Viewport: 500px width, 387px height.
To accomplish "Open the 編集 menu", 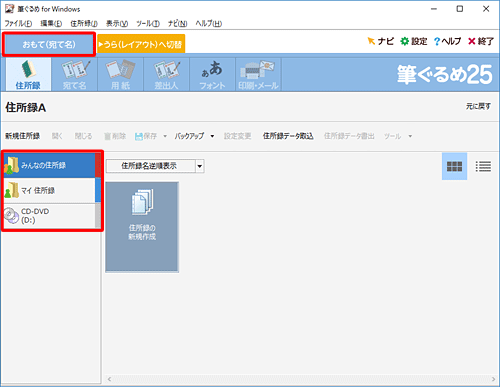I will (51, 23).
